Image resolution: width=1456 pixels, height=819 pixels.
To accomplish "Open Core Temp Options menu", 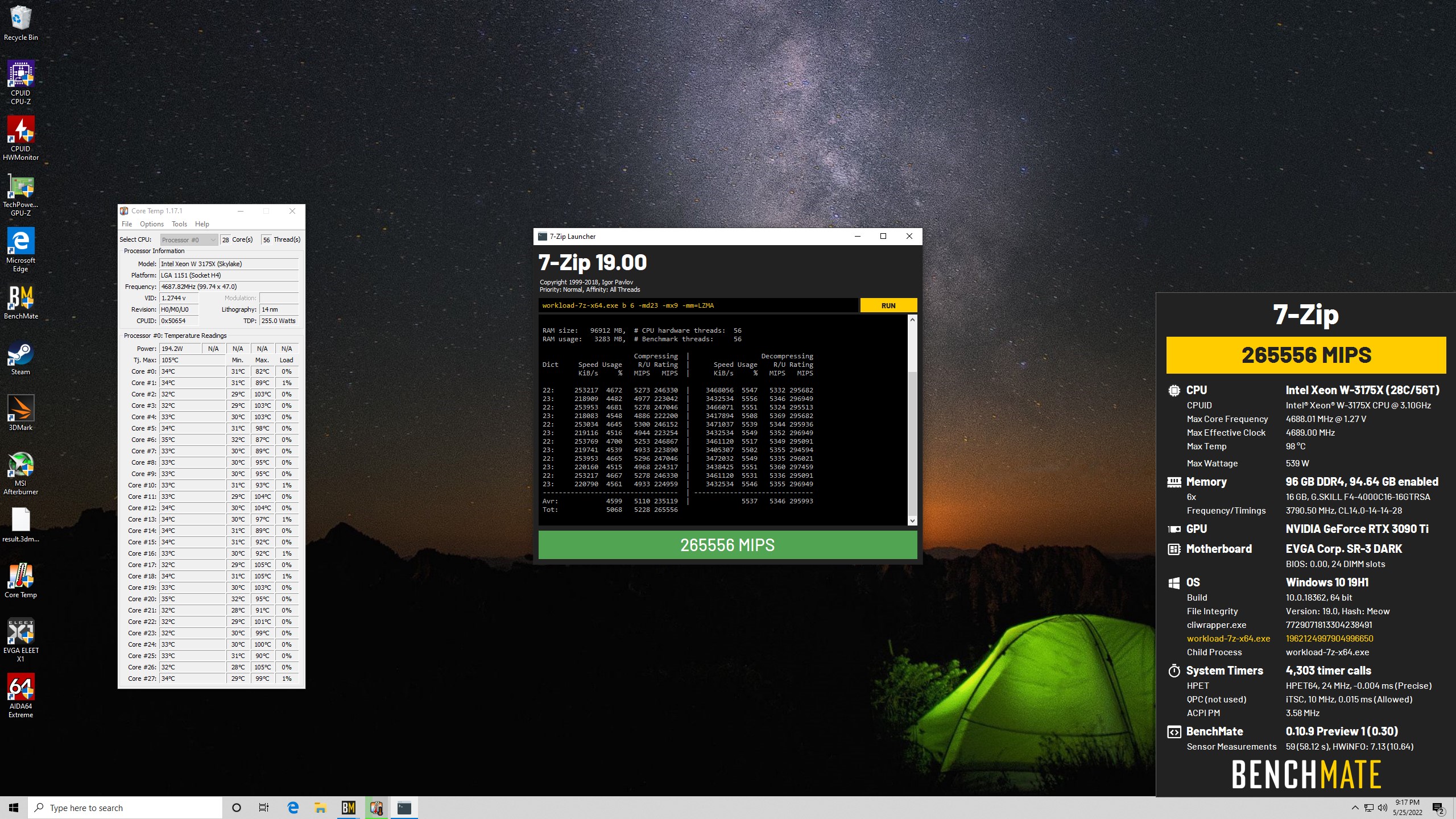I will [151, 224].
